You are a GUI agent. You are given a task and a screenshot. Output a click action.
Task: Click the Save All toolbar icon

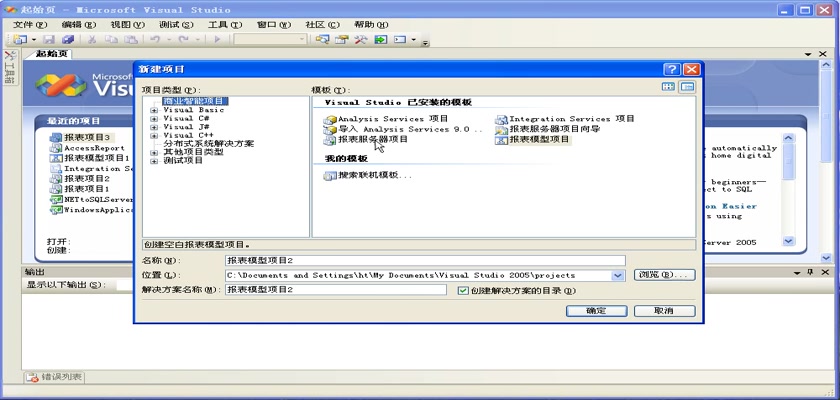tap(68, 40)
